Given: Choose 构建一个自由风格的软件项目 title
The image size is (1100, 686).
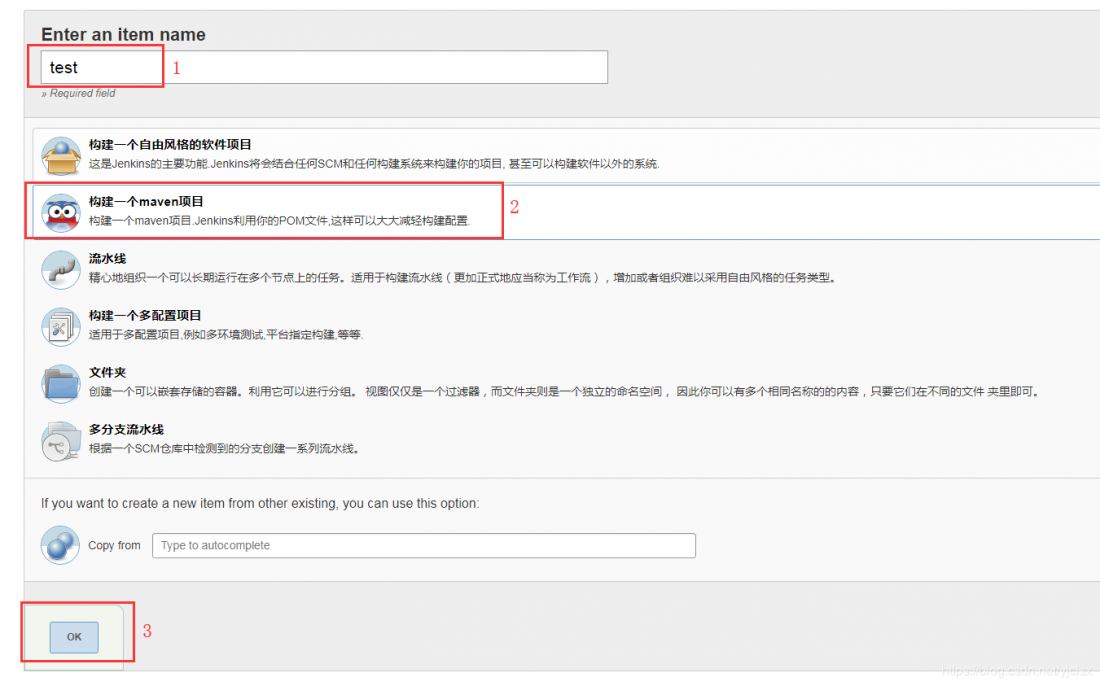Looking at the screenshot, I should click(x=170, y=144).
